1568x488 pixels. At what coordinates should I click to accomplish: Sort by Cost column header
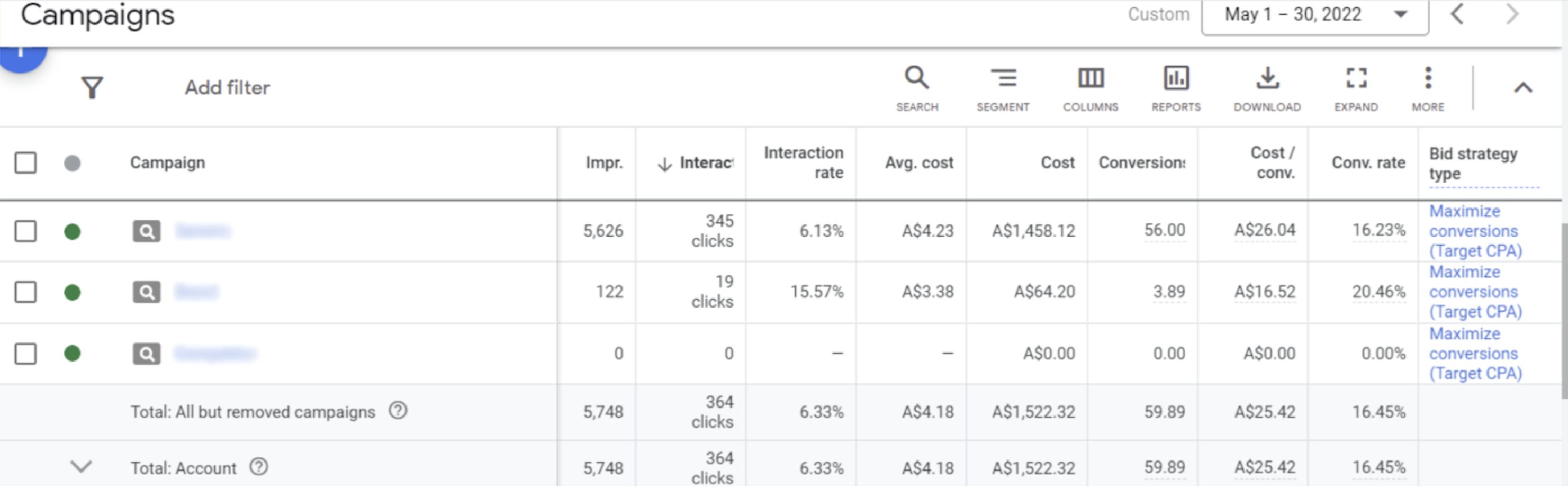[x=1057, y=163]
